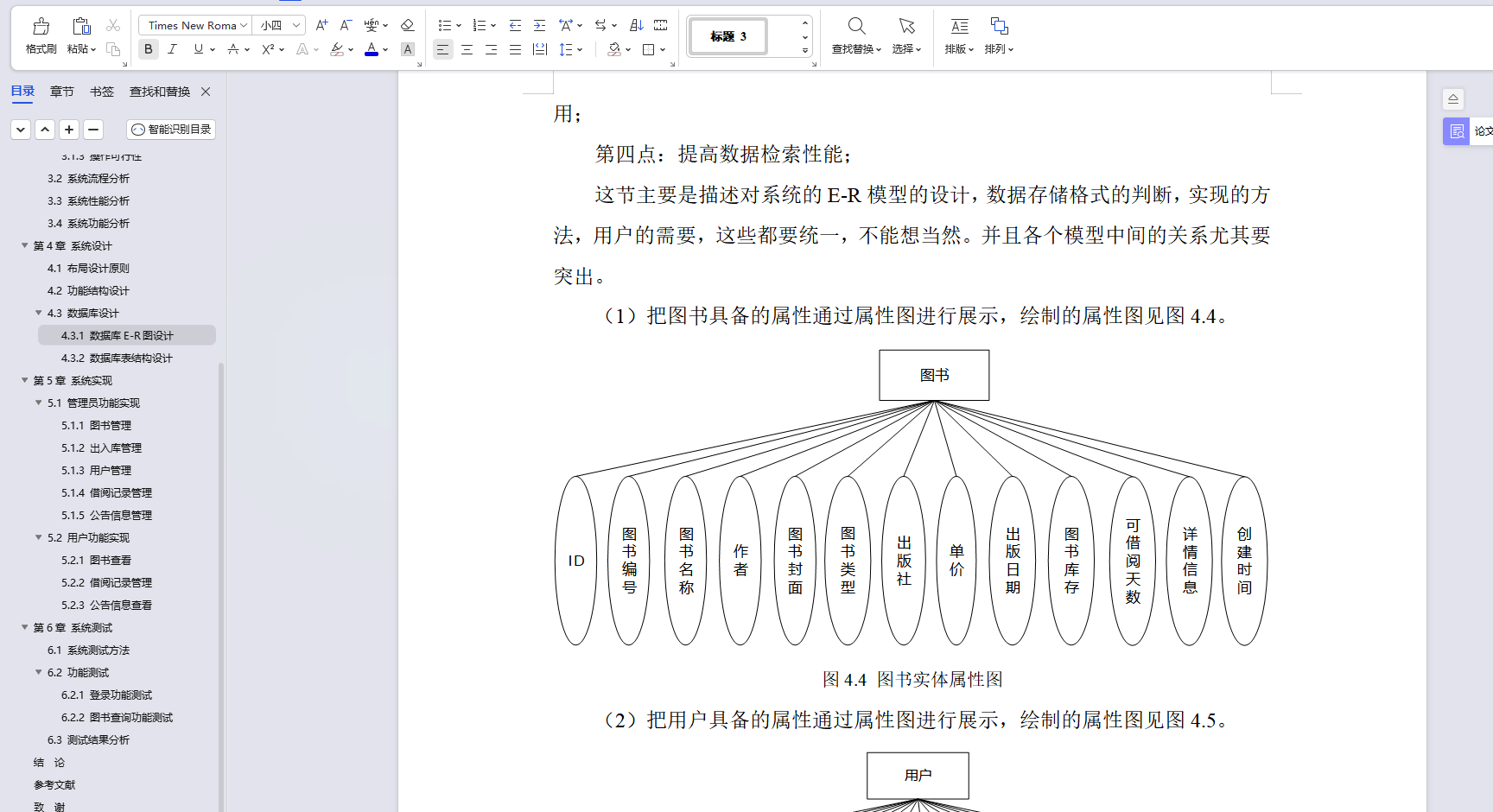This screenshot has width=1493, height=812.
Task: Click the 智能识别目录 button
Action: tap(171, 130)
